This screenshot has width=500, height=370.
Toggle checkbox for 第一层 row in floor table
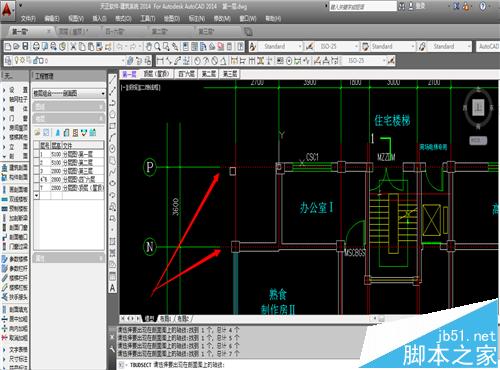36,154
